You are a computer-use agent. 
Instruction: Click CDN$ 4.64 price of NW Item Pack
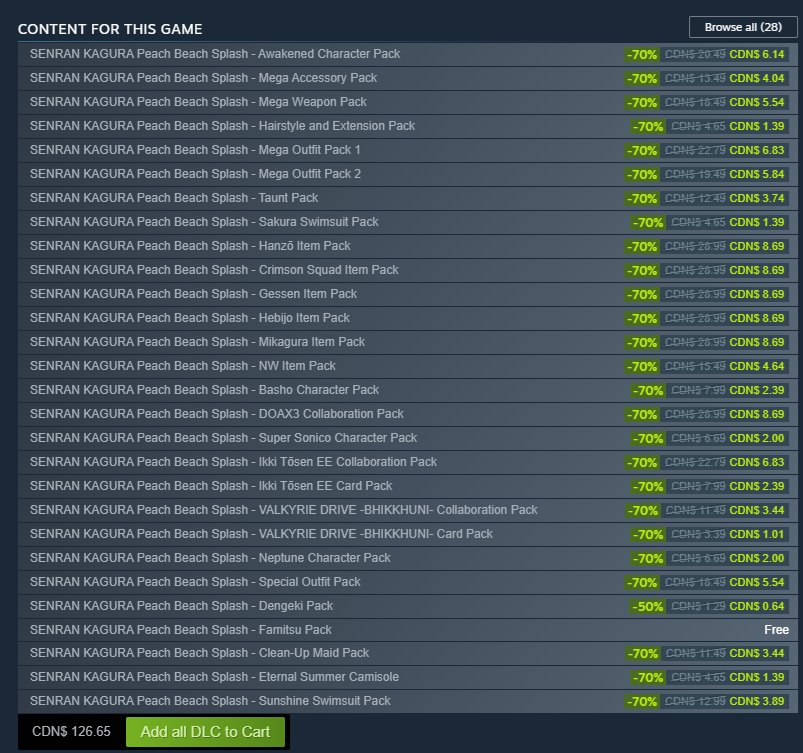click(x=756, y=366)
